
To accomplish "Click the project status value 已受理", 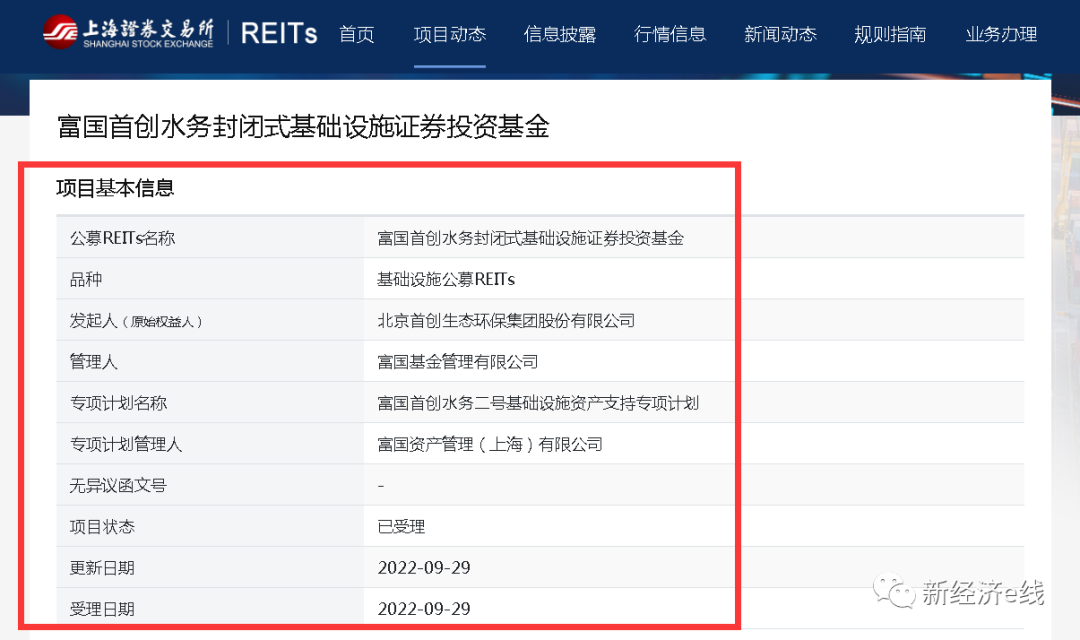I will (401, 526).
